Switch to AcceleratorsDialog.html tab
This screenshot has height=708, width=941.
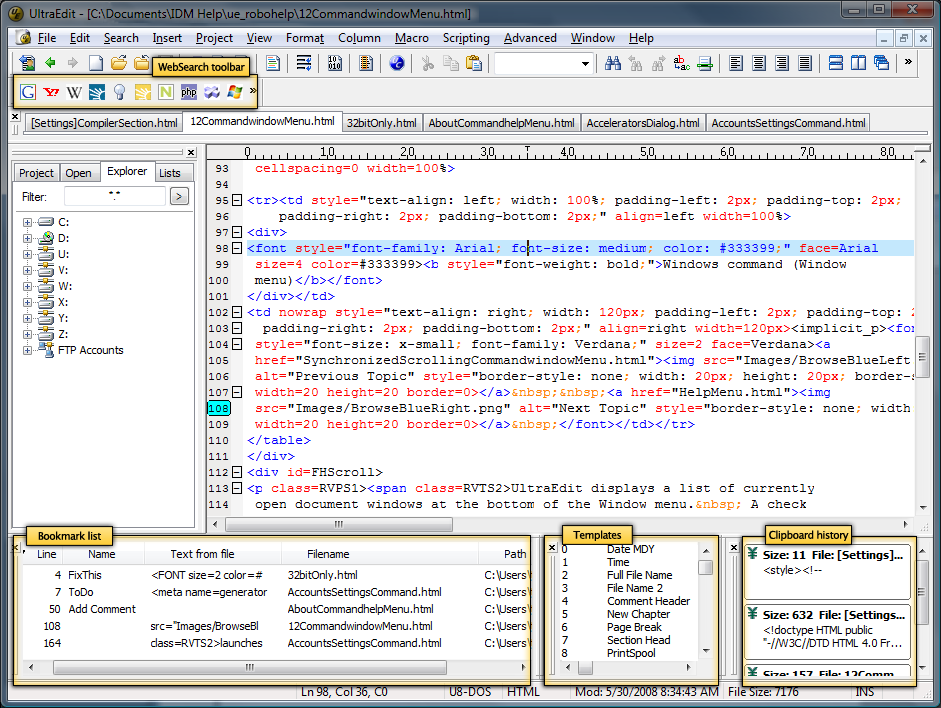tap(643, 123)
